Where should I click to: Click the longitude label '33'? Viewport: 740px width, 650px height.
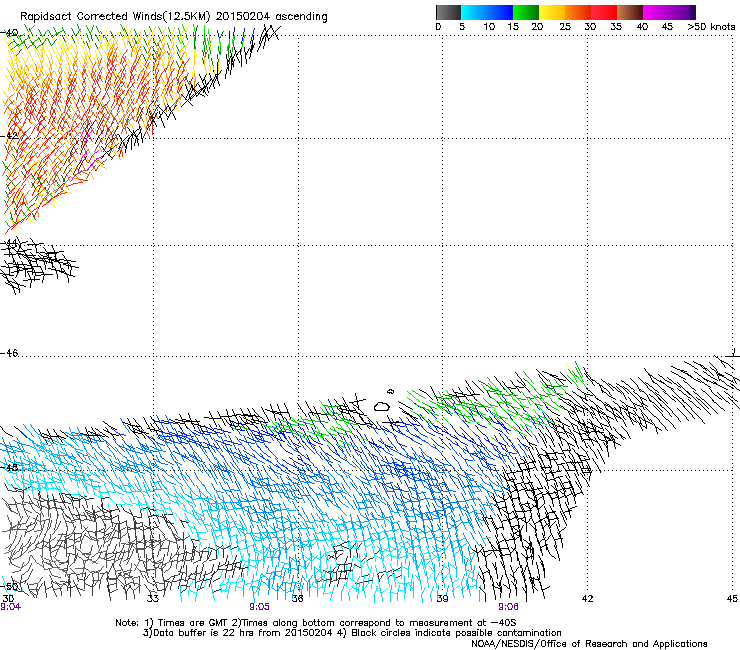pyautogui.click(x=153, y=599)
